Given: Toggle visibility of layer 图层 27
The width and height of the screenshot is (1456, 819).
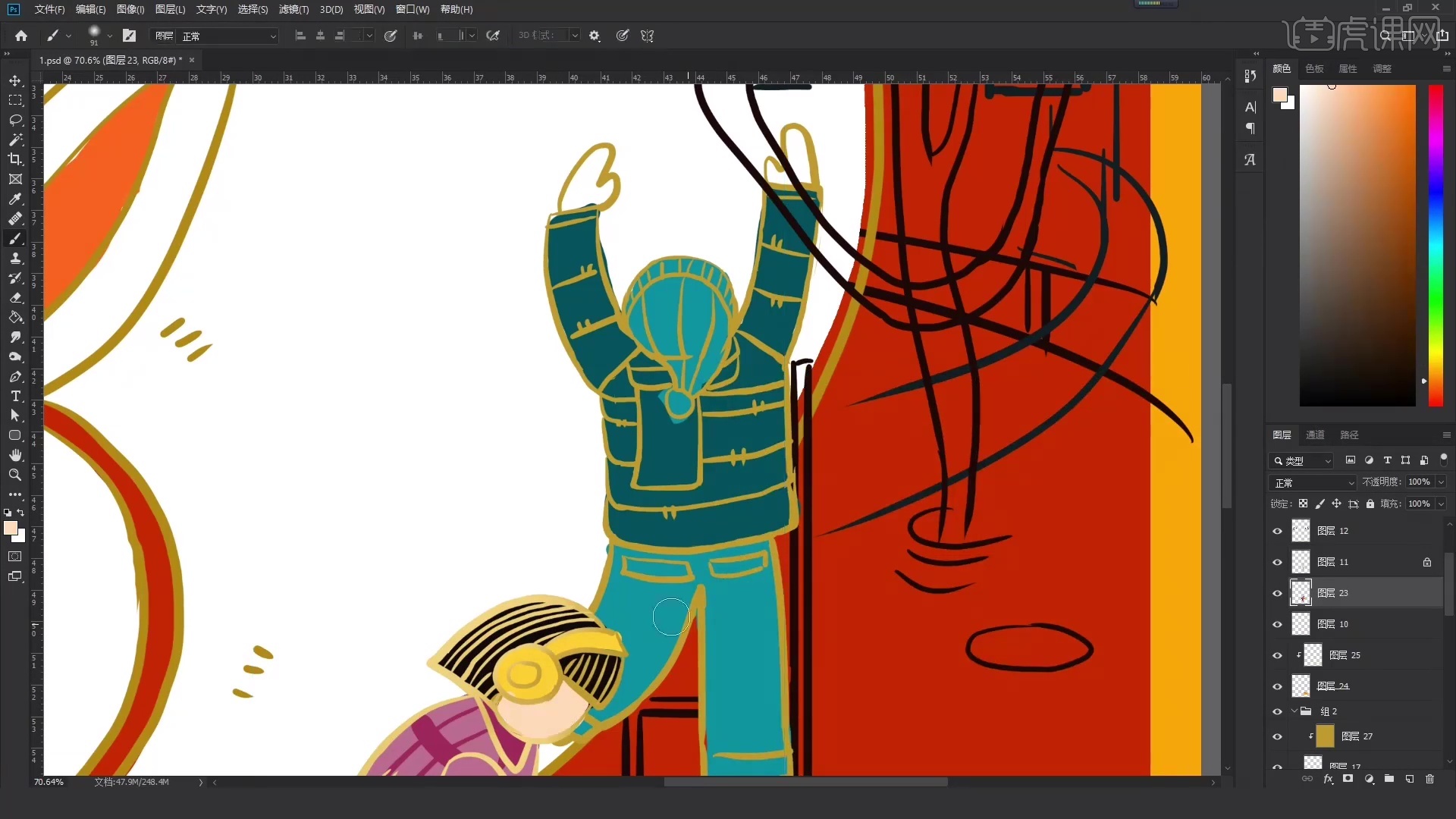Looking at the screenshot, I should point(1278,736).
